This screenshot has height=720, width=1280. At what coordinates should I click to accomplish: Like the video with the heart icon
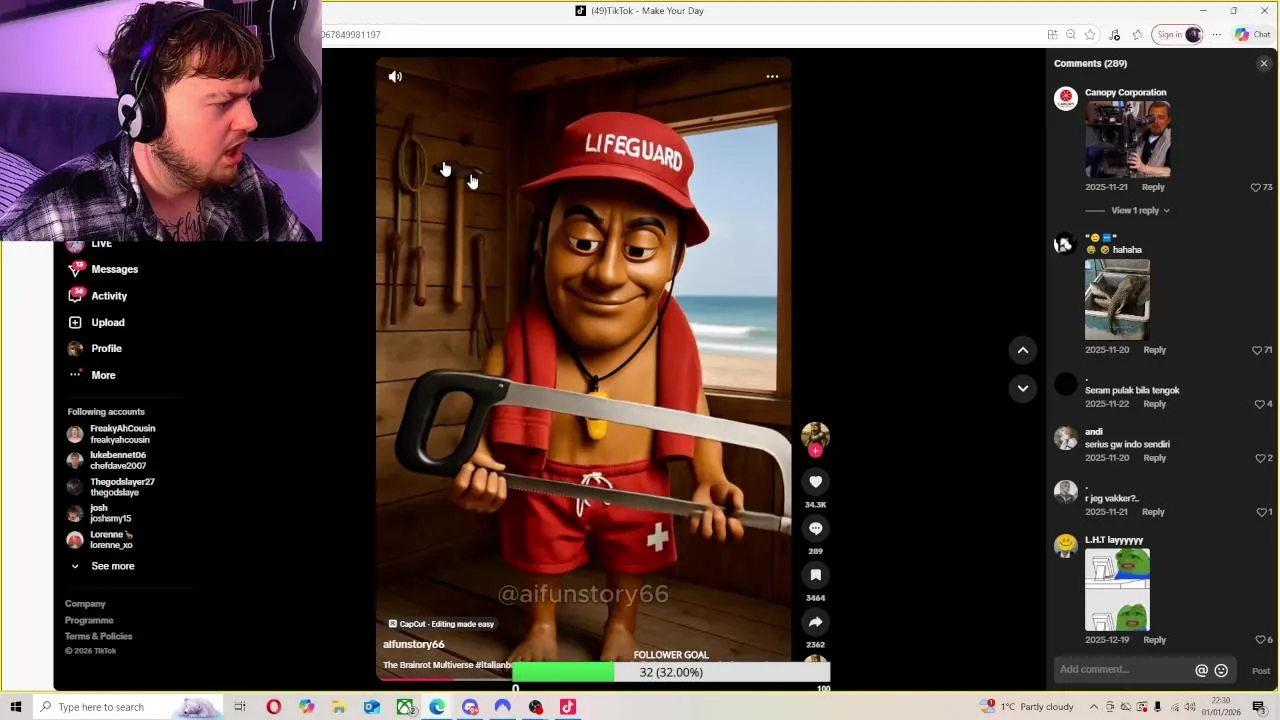(x=815, y=482)
